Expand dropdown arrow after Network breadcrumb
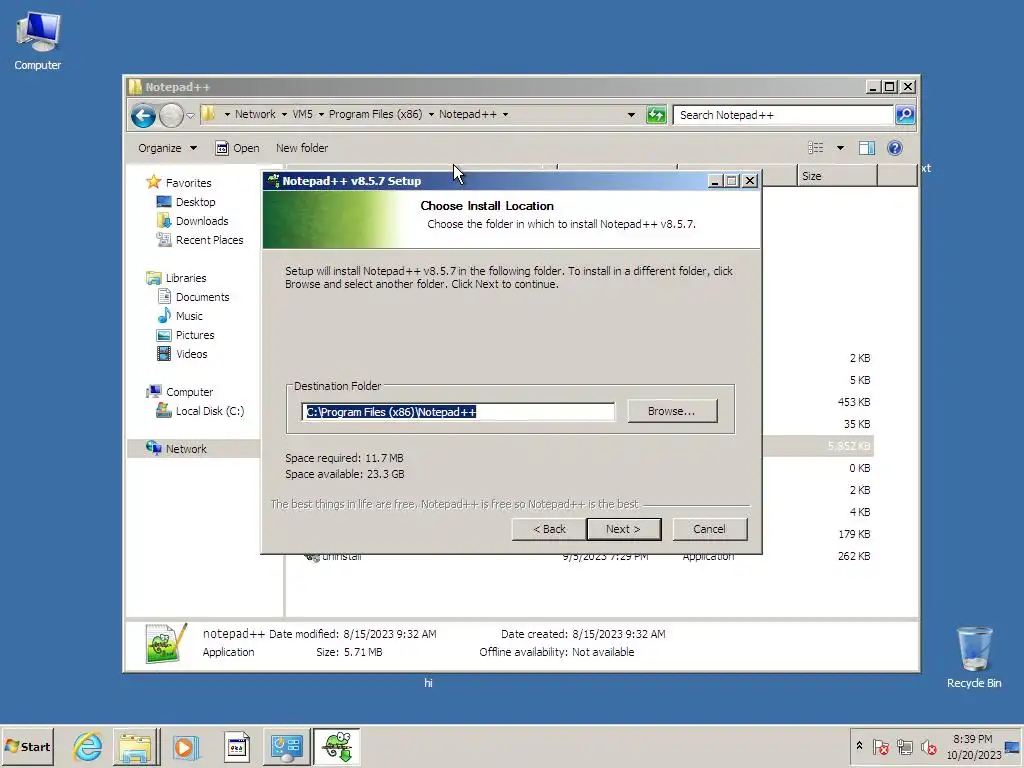Screen dimensions: 1024x768 pos(284,115)
